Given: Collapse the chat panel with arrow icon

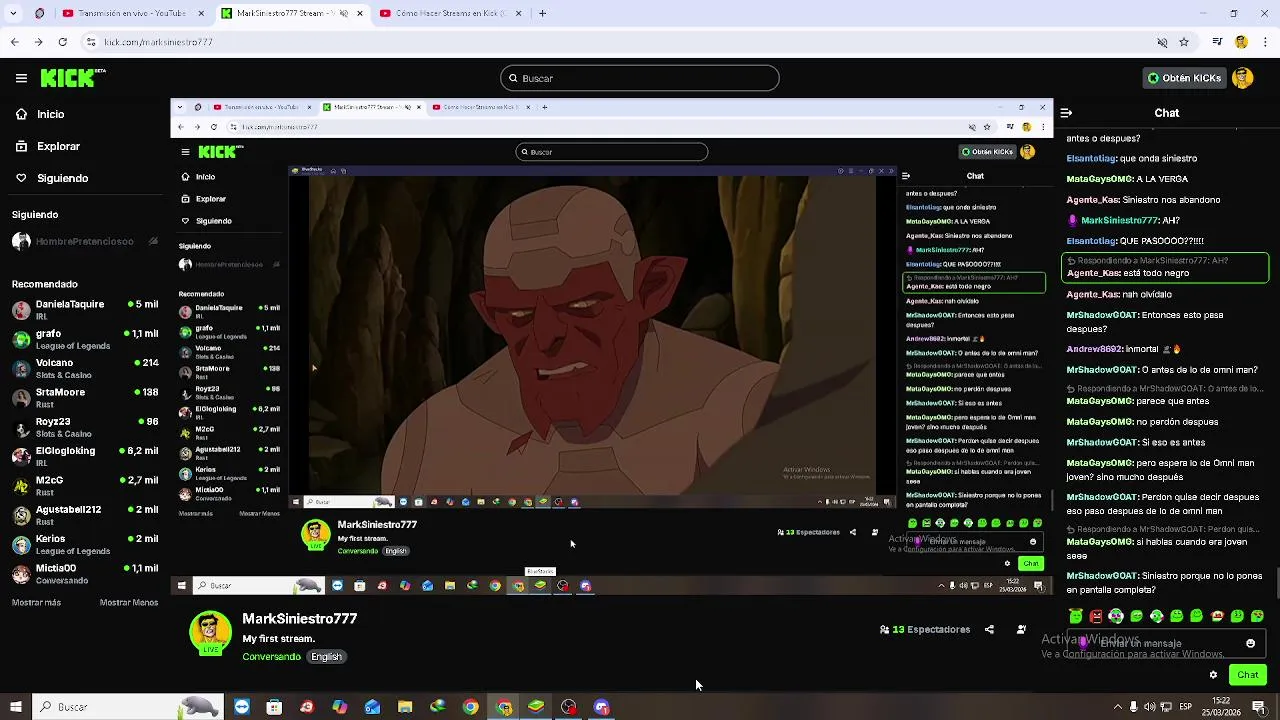Looking at the screenshot, I should click(1066, 113).
